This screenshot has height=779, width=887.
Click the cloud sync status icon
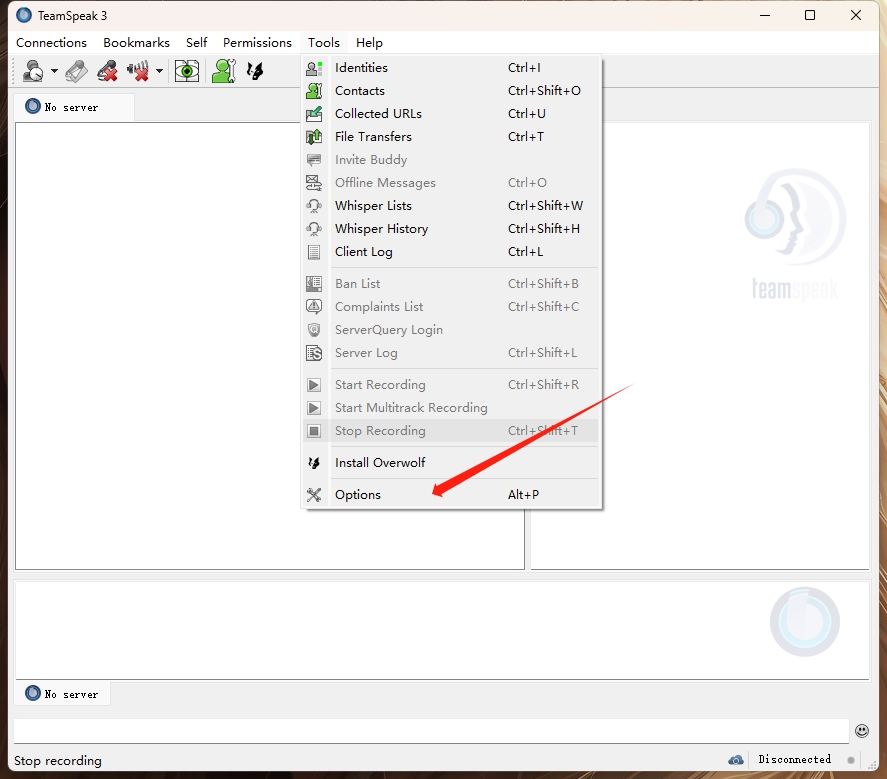[x=736, y=760]
